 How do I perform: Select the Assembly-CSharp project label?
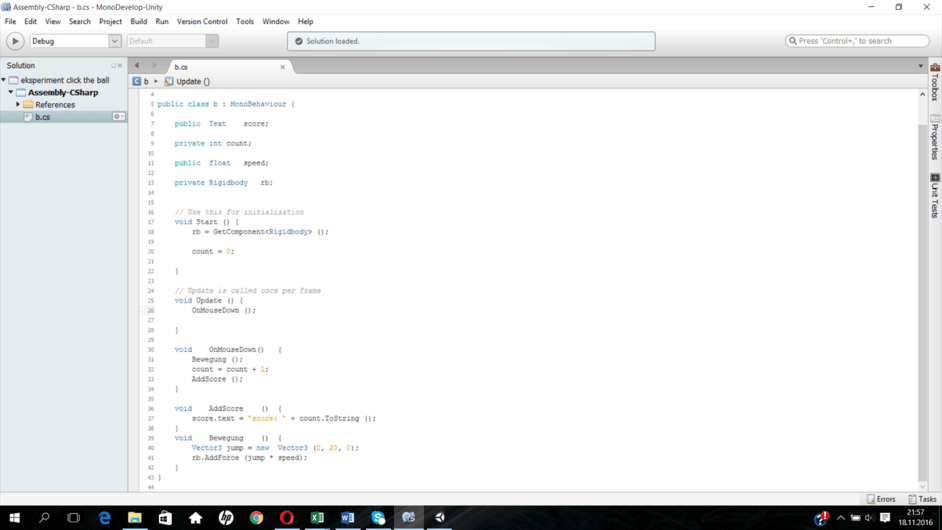pyautogui.click(x=63, y=93)
